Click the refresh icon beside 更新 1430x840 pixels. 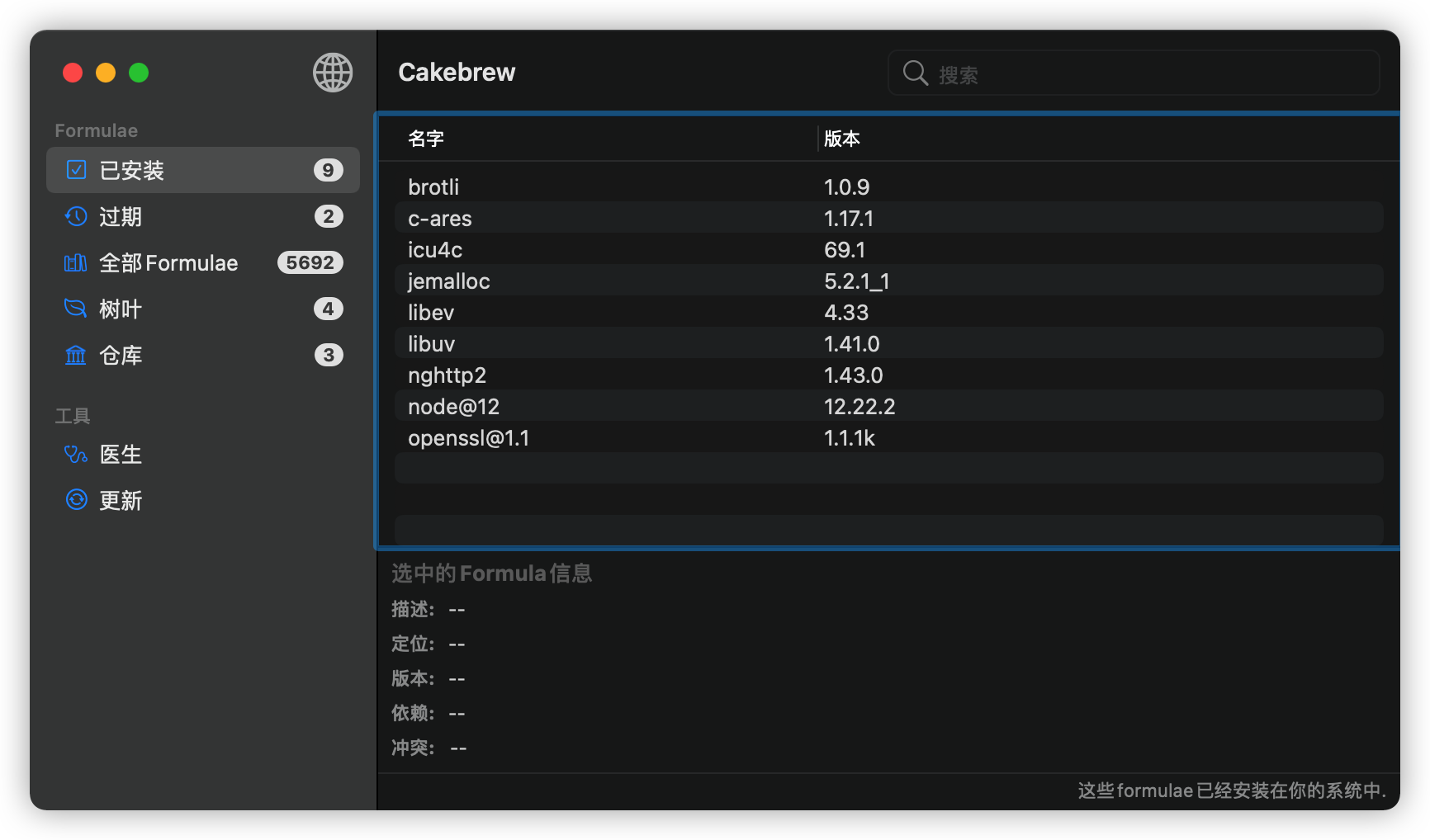tap(76, 500)
